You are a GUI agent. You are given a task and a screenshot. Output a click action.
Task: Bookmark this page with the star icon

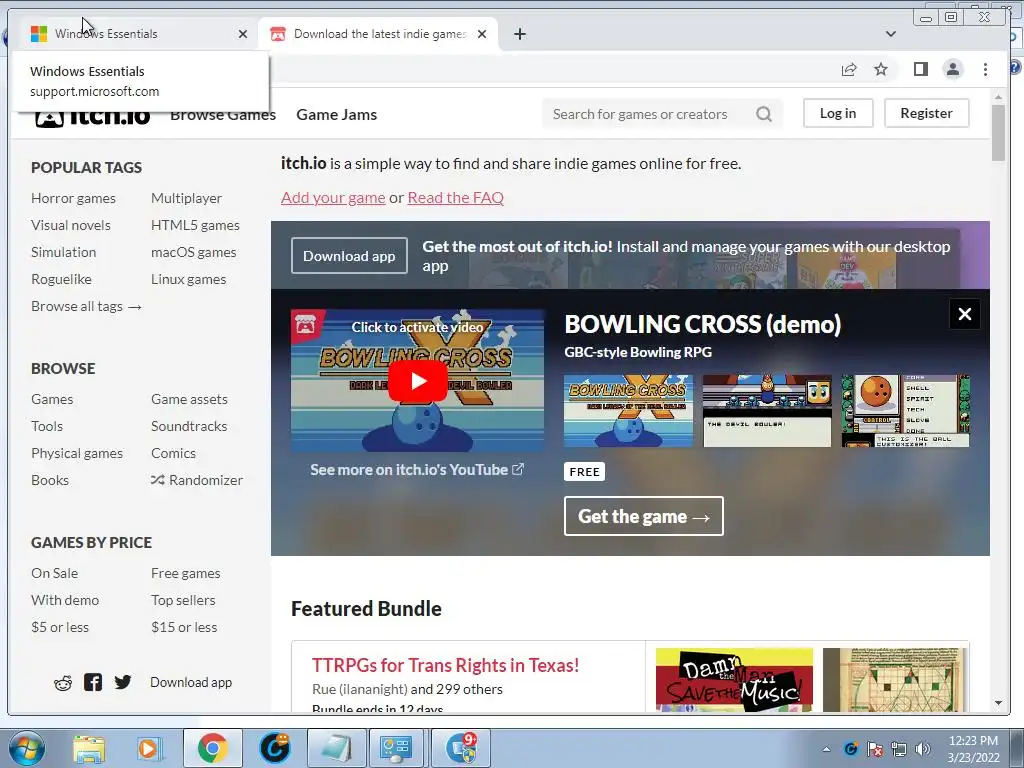point(881,69)
